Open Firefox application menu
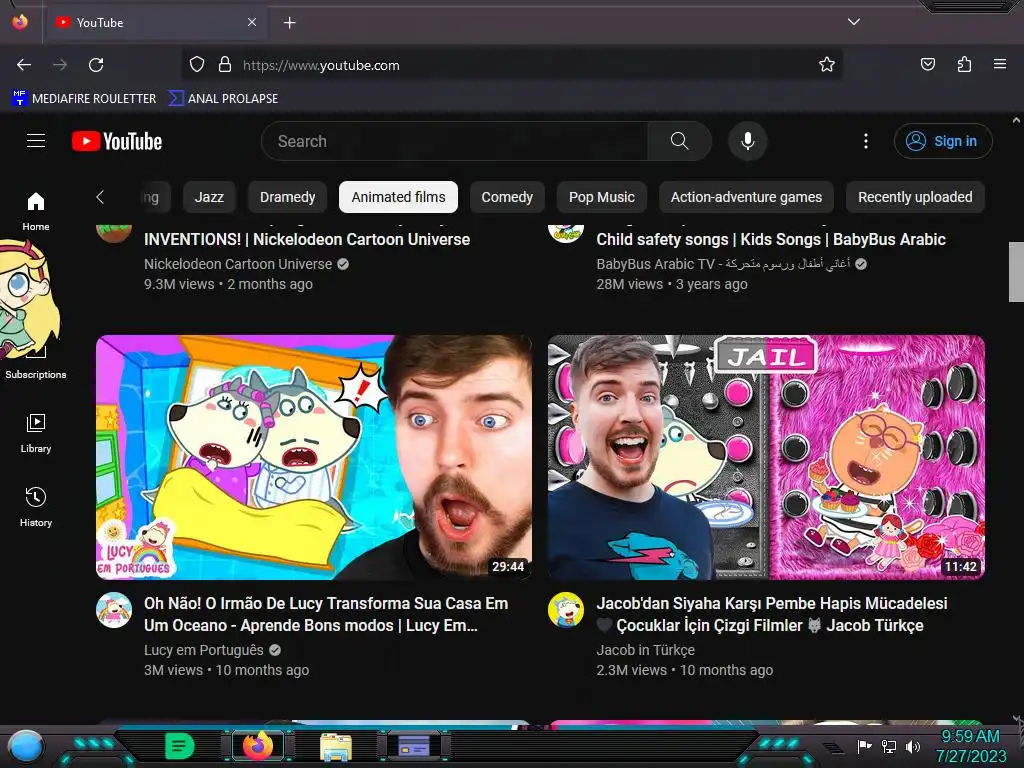Image resolution: width=1024 pixels, height=768 pixels. click(1000, 64)
